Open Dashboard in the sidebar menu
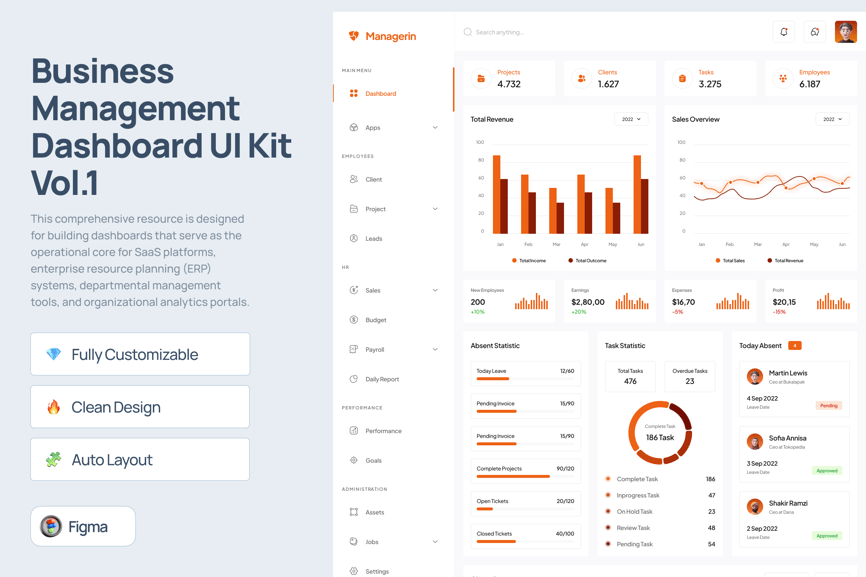866x577 pixels. [x=380, y=94]
